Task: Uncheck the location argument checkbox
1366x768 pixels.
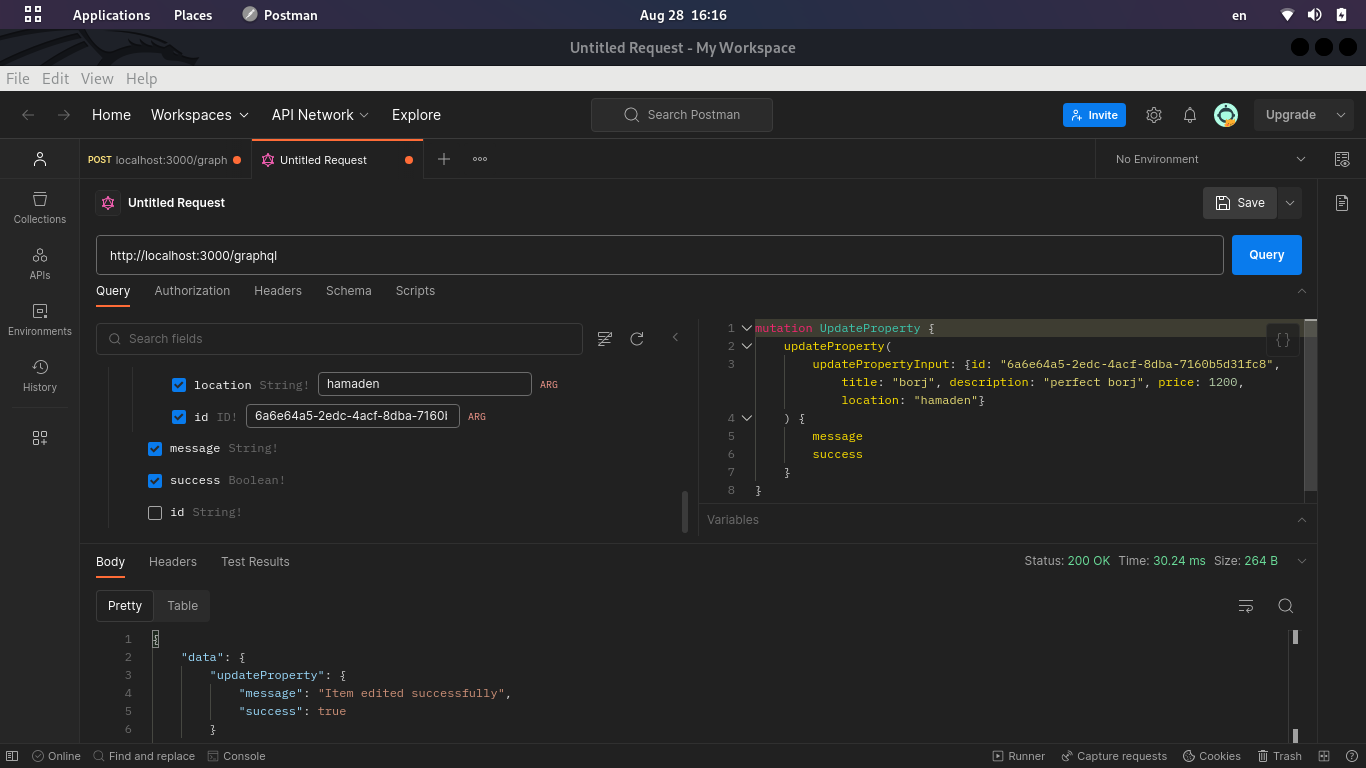Action: (179, 385)
